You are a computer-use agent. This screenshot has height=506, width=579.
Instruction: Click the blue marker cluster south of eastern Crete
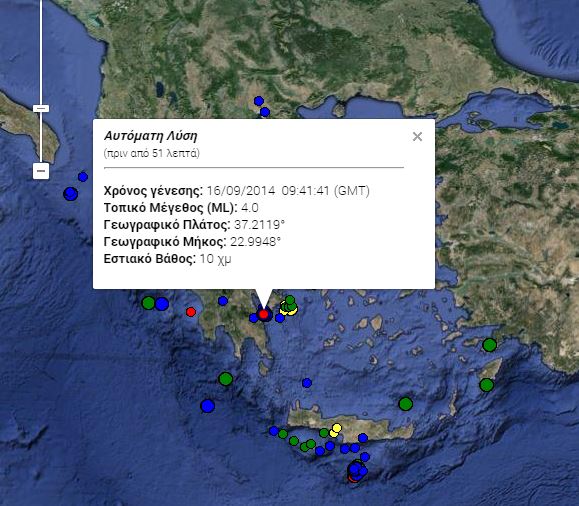pyautogui.click(x=356, y=470)
